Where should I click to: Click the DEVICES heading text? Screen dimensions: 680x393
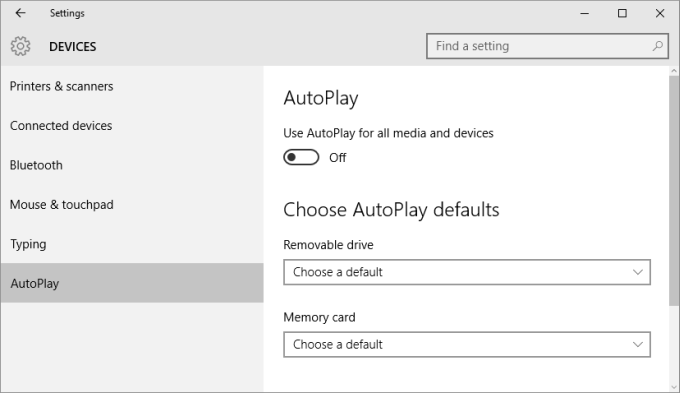click(72, 46)
